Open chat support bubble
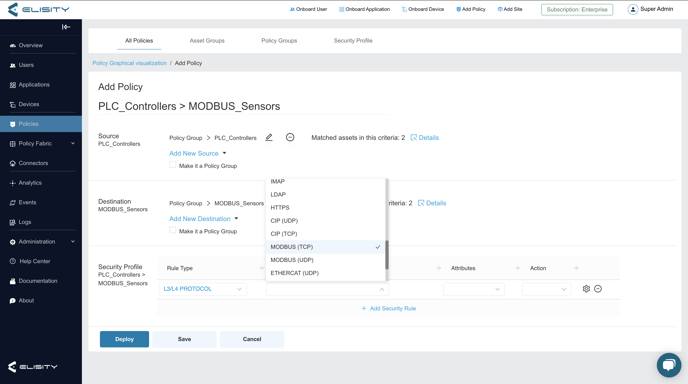This screenshot has width=688, height=384. [x=669, y=365]
